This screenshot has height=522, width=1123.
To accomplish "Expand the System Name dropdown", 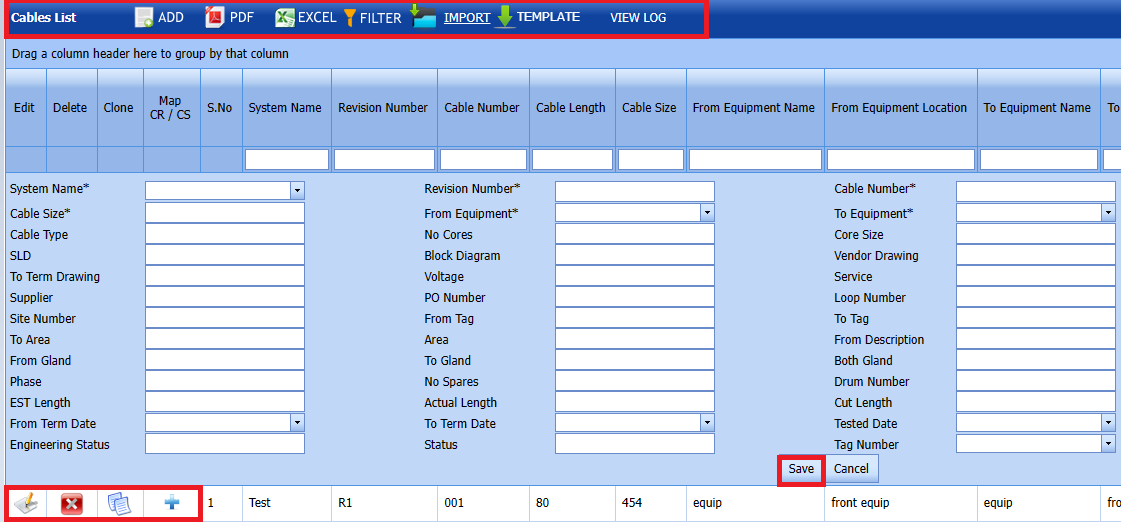I will (297, 191).
